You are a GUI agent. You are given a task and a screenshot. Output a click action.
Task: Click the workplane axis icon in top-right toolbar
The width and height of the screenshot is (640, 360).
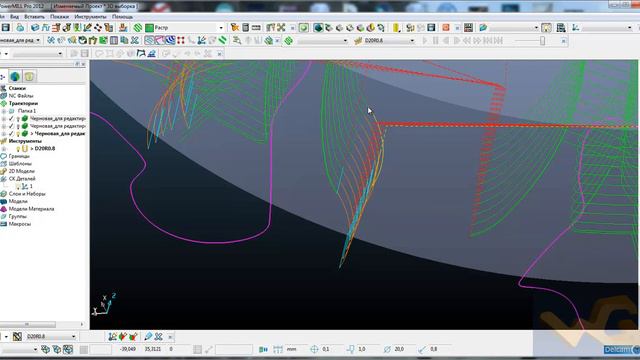coord(576,28)
